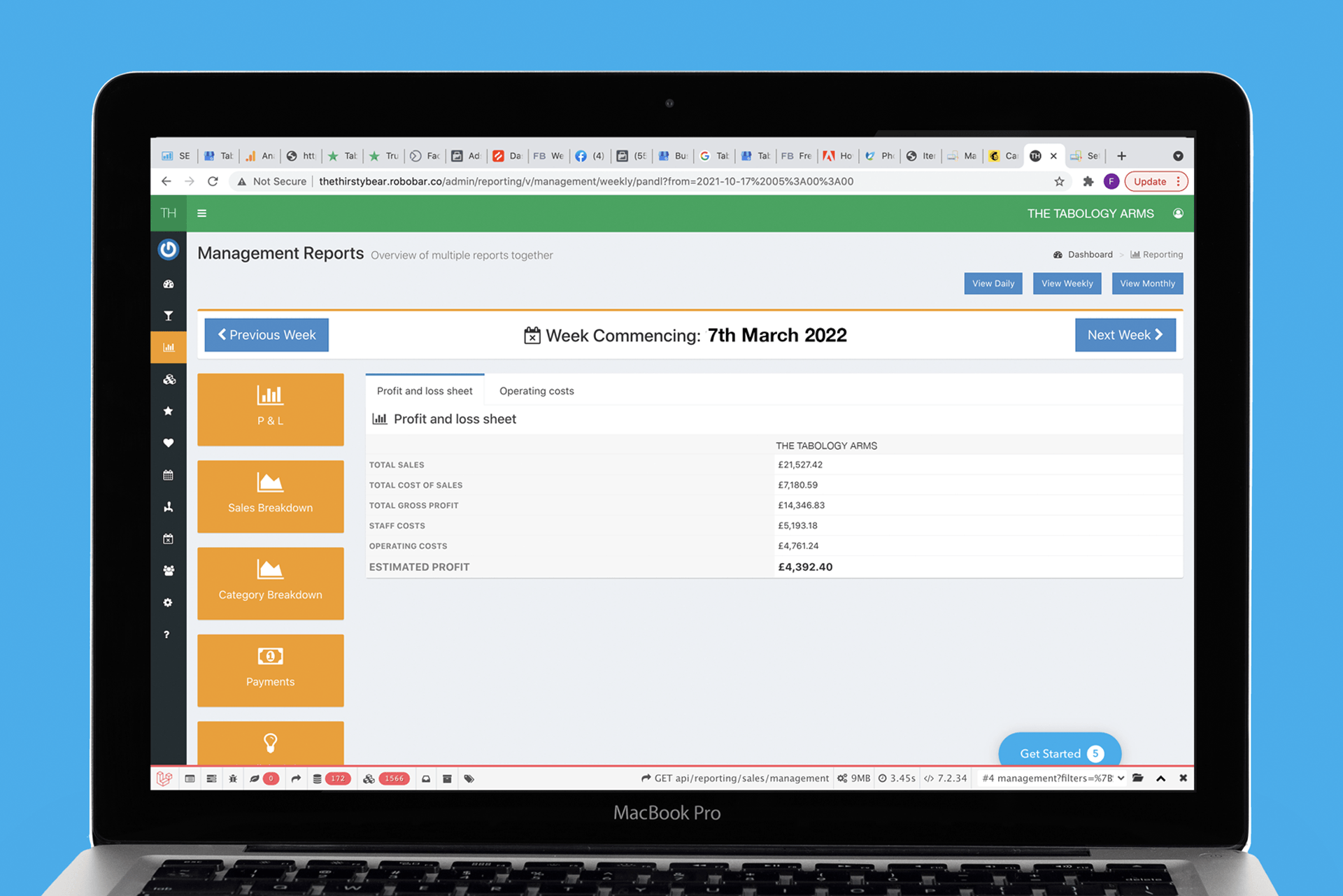
Task: Open the database queries icon showing 172
Action: pyautogui.click(x=332, y=778)
